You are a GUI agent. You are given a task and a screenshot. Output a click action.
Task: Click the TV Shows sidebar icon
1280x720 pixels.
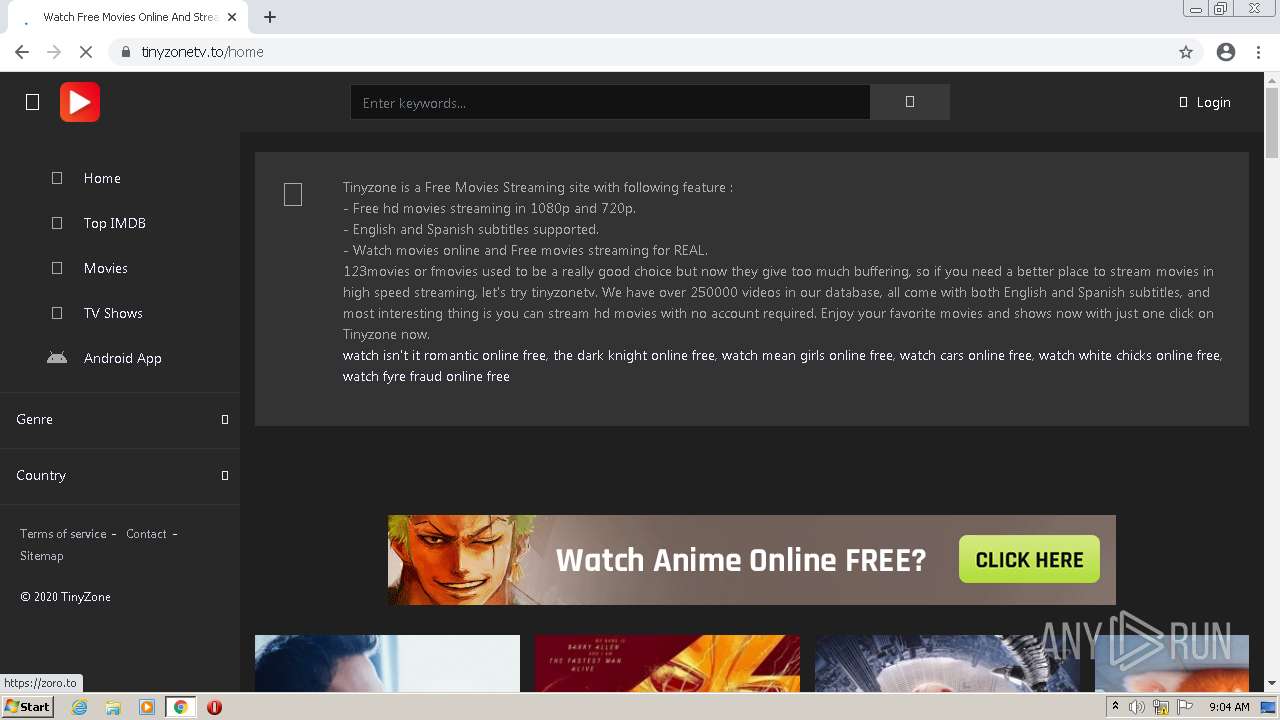(57, 313)
